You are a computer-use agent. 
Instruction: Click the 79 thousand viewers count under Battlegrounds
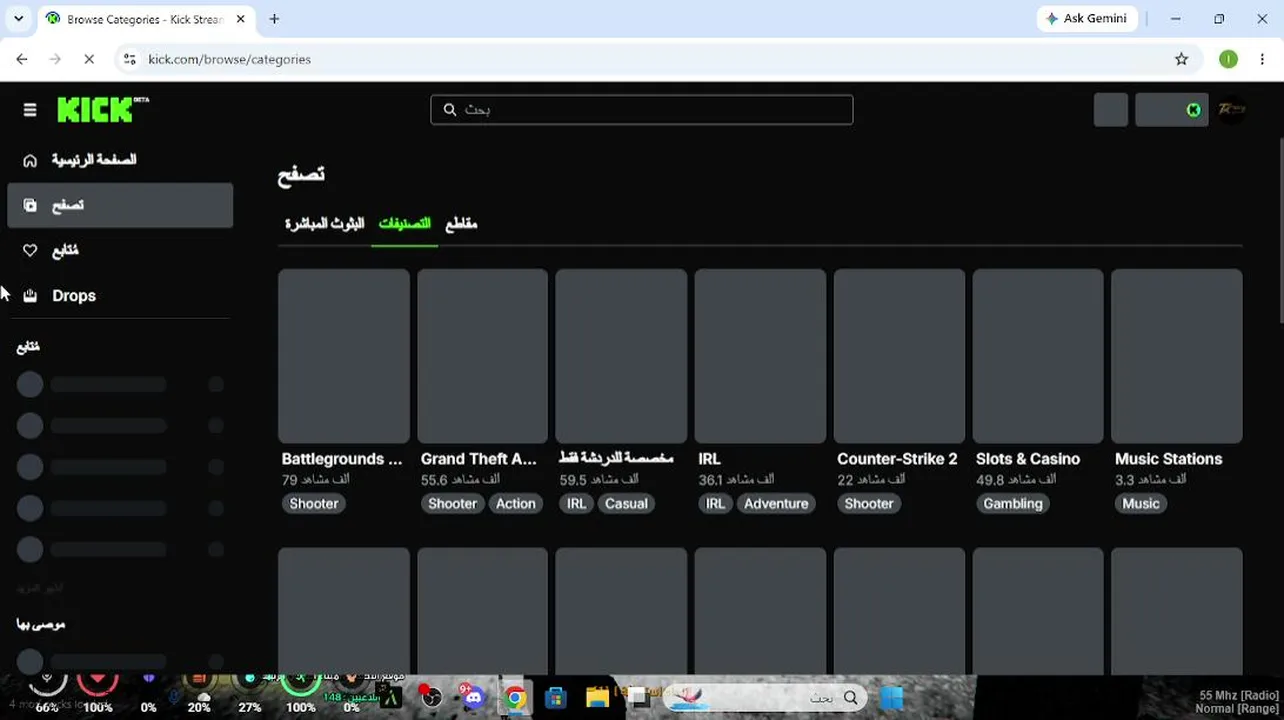(315, 480)
